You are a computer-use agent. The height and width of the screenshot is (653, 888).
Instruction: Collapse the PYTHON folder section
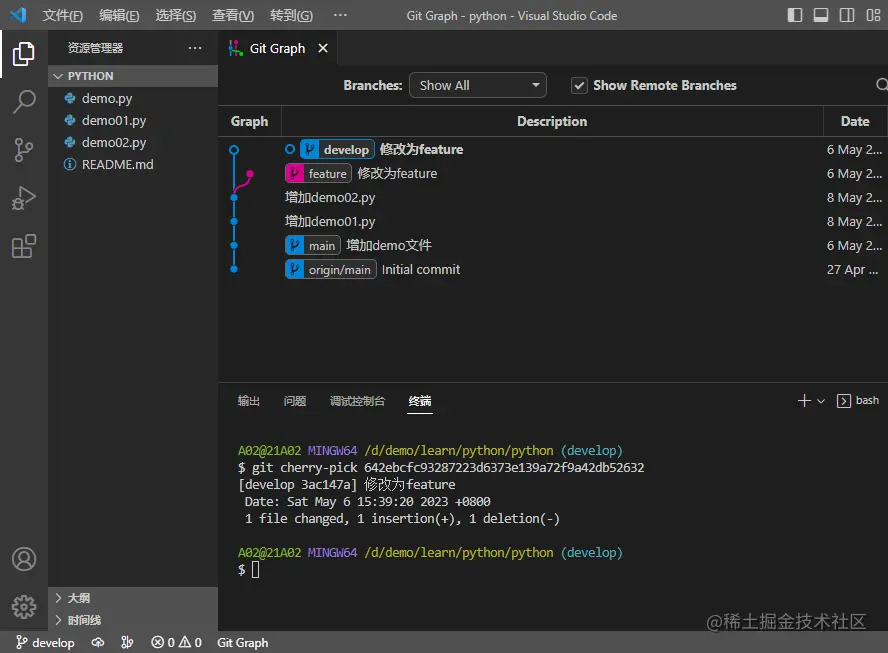pyautogui.click(x=90, y=76)
